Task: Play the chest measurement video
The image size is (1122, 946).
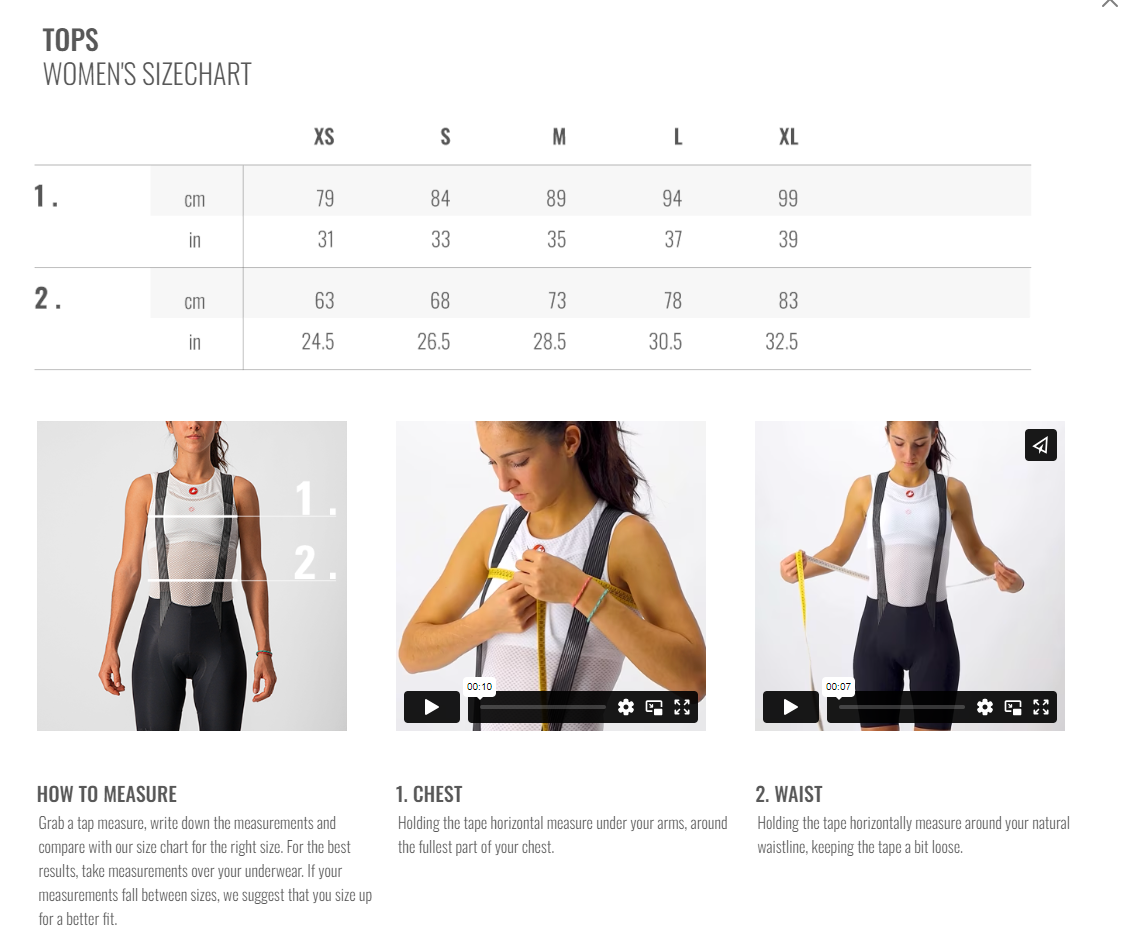Action: (431, 707)
